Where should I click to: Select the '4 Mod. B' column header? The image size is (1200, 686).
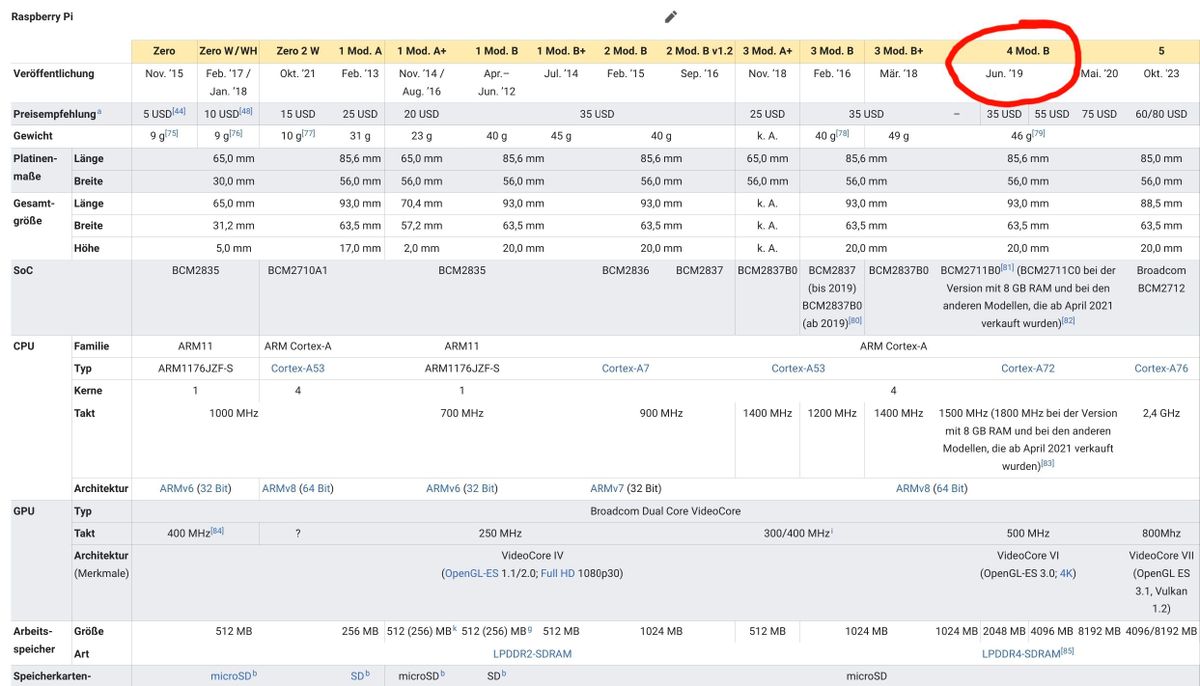point(1028,51)
